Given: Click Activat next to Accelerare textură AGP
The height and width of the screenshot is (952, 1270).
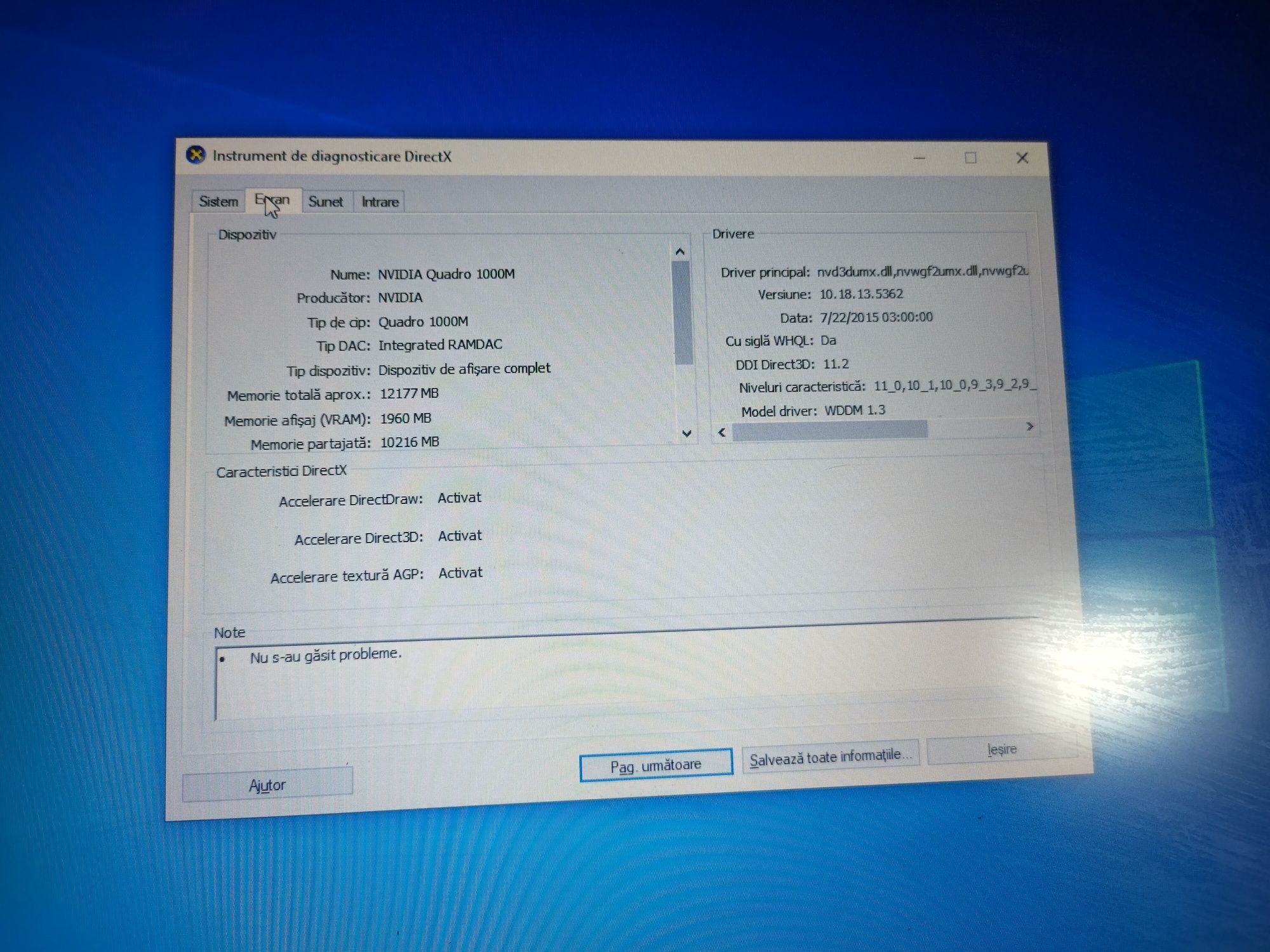Looking at the screenshot, I should click(460, 572).
